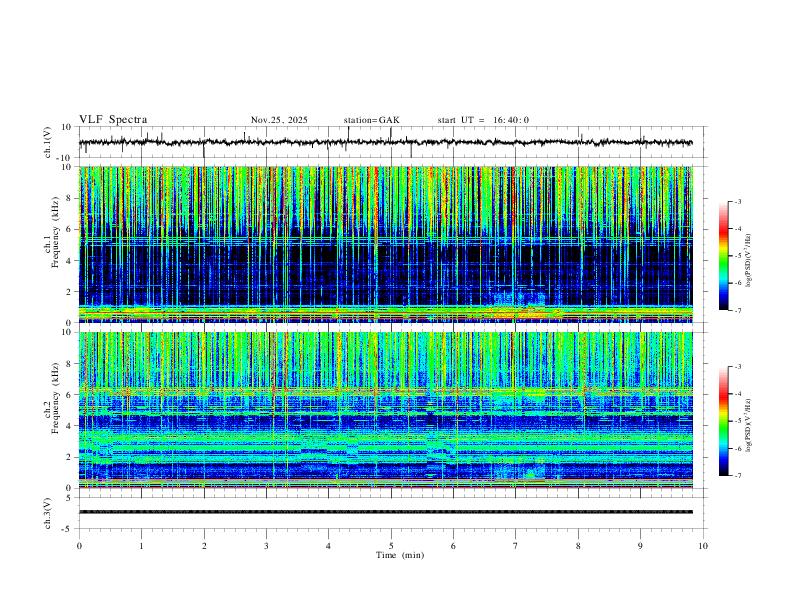Click the "station=GAK" header label
Screen dimensions: 792x612
click(371, 120)
